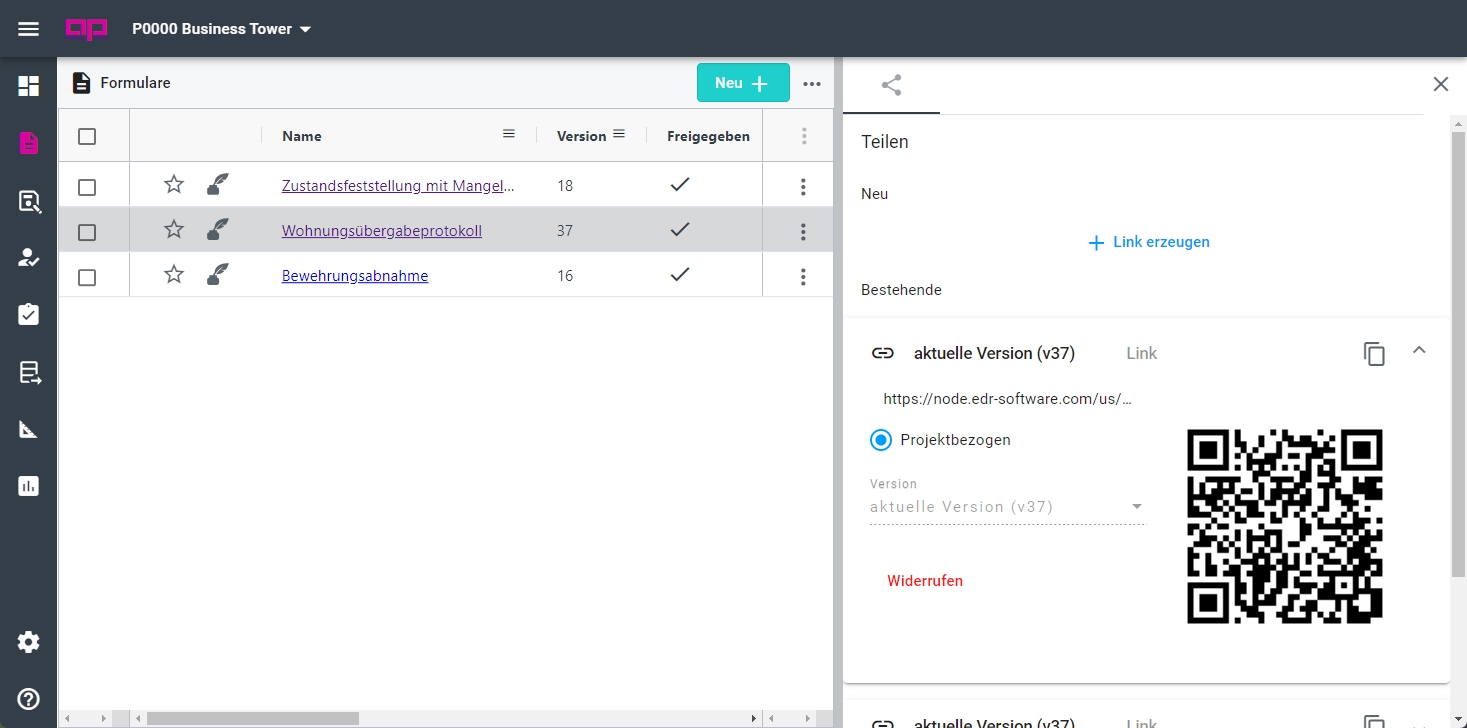Open the hamburger navigation menu
Viewport: 1467px width, 728px height.
(28, 29)
